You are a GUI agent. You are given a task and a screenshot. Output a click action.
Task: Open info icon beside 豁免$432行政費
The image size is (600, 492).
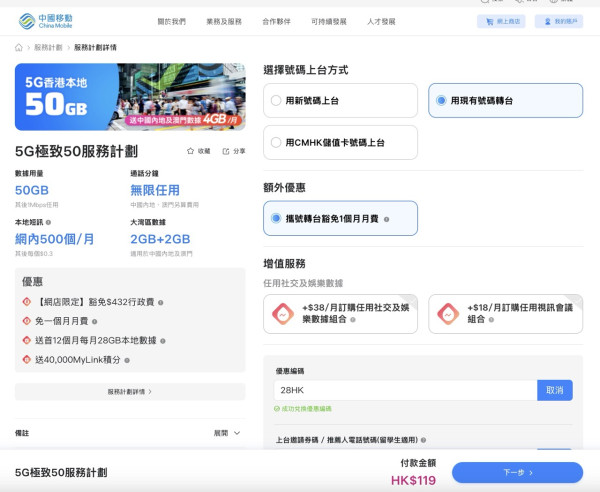click(161, 303)
